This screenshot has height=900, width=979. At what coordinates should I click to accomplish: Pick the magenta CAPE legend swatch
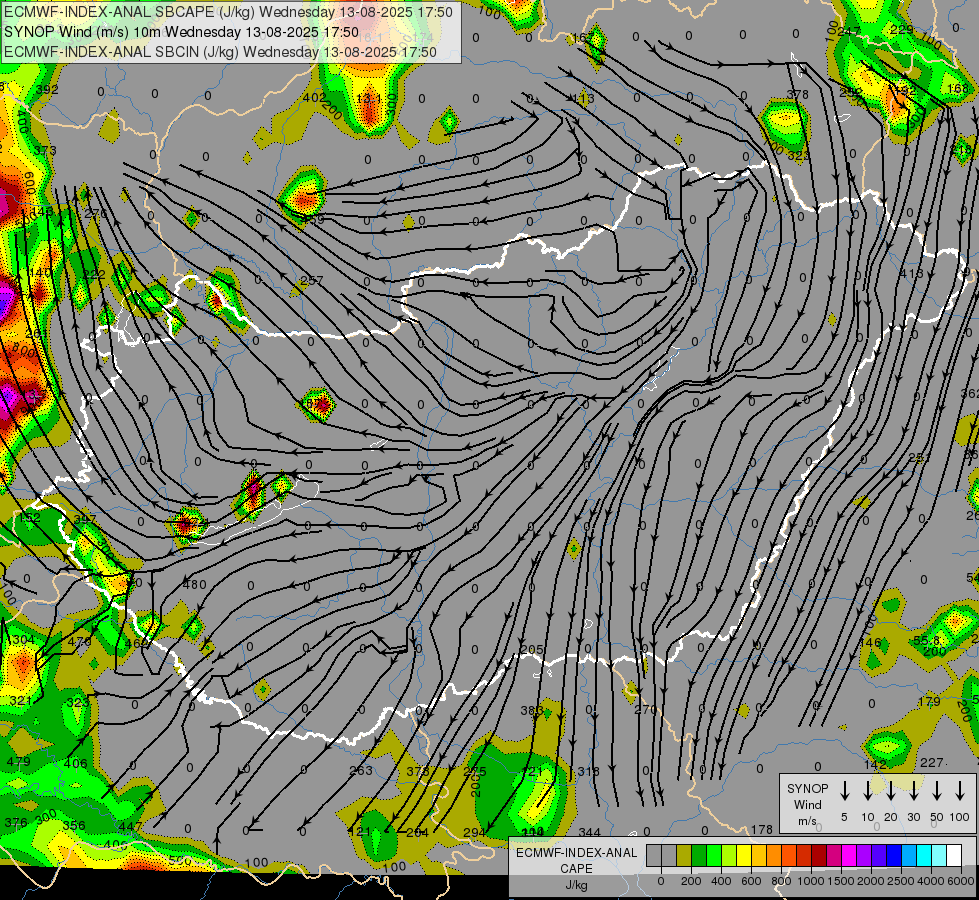click(849, 855)
